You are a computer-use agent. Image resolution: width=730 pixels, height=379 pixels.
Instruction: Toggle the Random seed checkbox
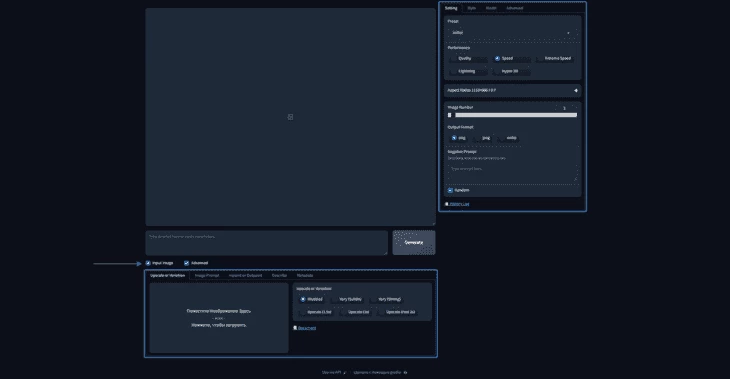tap(450, 190)
